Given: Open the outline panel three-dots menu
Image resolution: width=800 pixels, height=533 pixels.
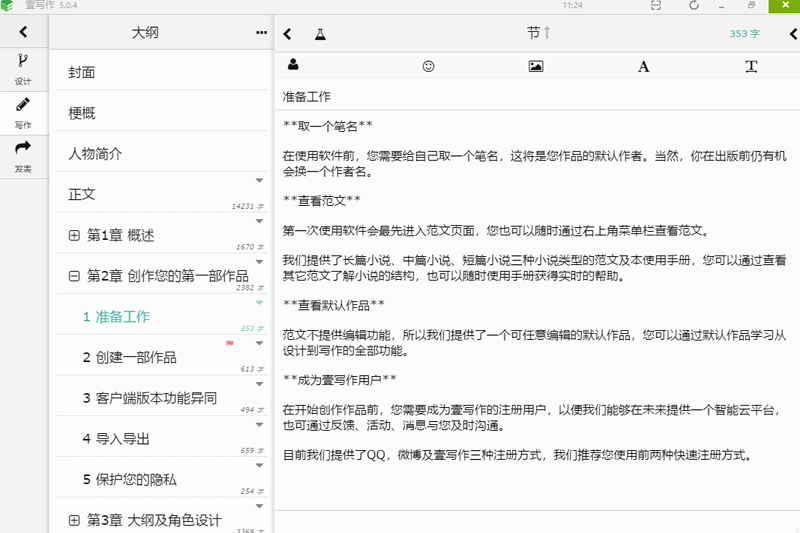Looking at the screenshot, I should [261, 33].
